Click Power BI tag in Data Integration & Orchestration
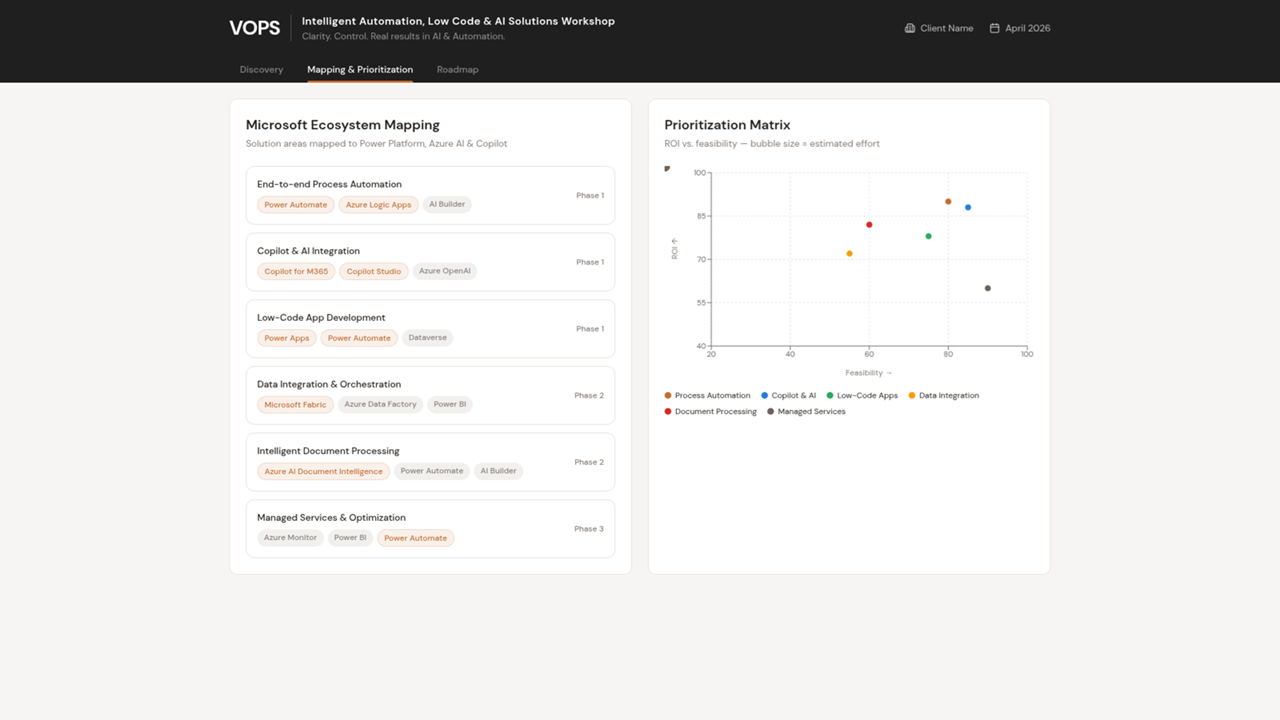The width and height of the screenshot is (1280, 720). point(450,404)
